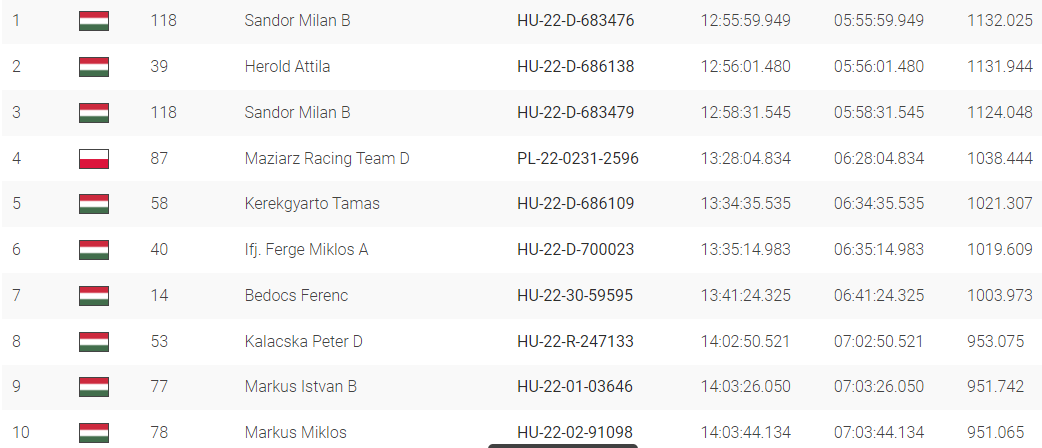Viewport: 1042px width, 448px height.
Task: Click the flag icon next to Herold Attila
Action: [94, 66]
